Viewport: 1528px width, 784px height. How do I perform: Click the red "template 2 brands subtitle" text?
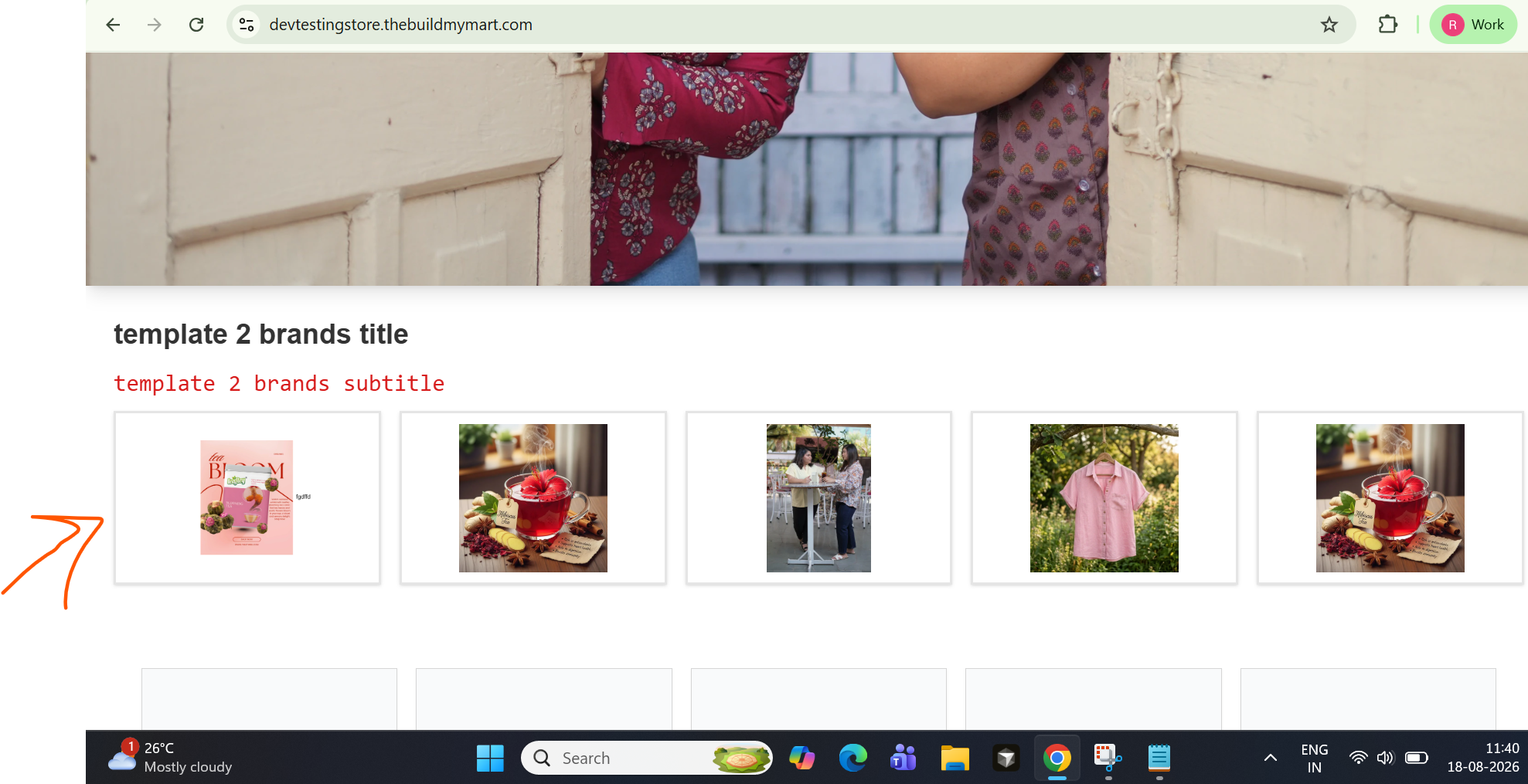pyautogui.click(x=279, y=383)
